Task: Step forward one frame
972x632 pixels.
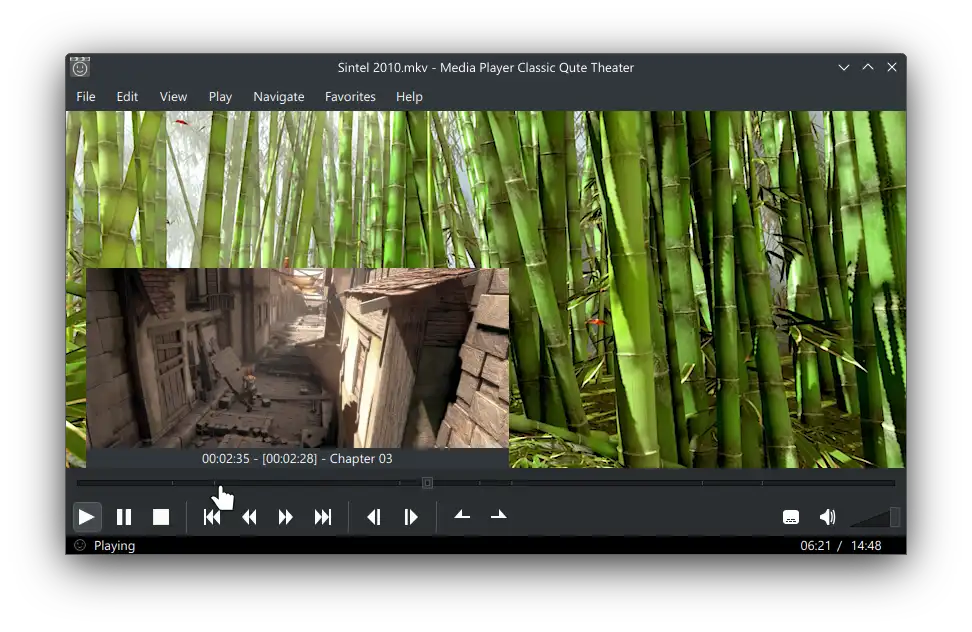Action: point(411,517)
